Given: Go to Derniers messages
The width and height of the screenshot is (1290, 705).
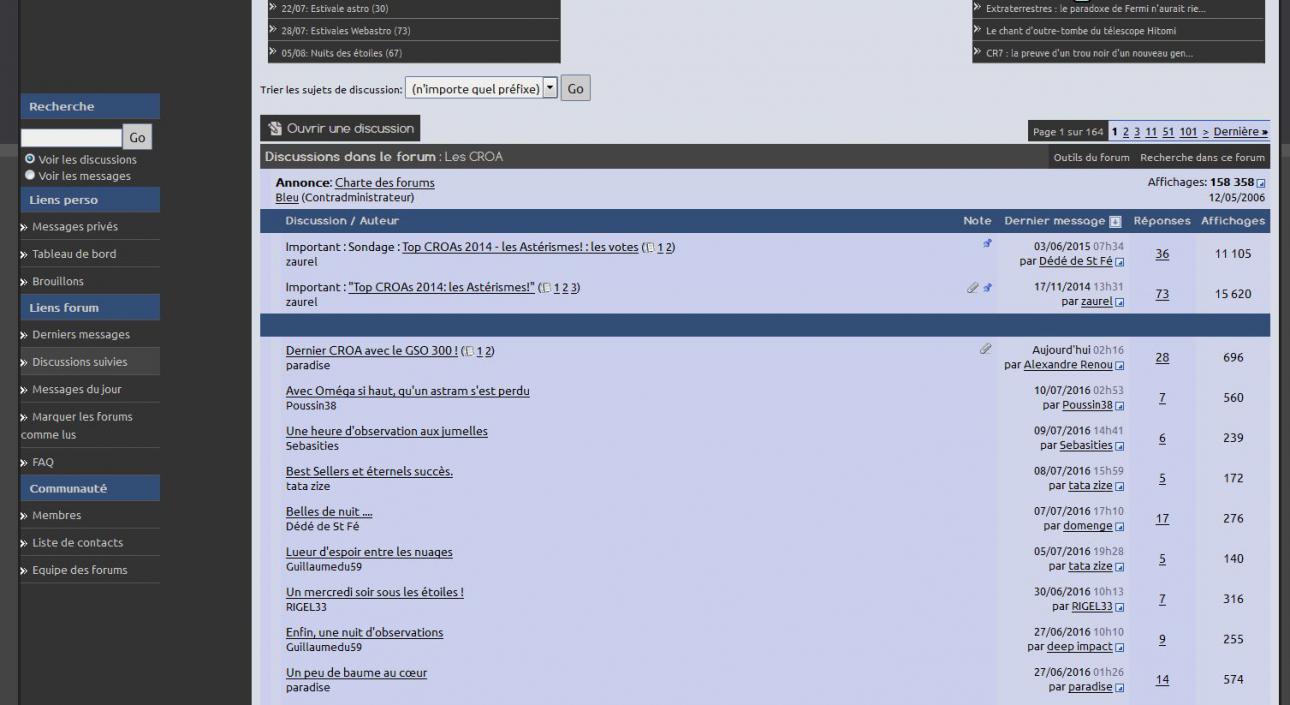Looking at the screenshot, I should (x=81, y=335).
